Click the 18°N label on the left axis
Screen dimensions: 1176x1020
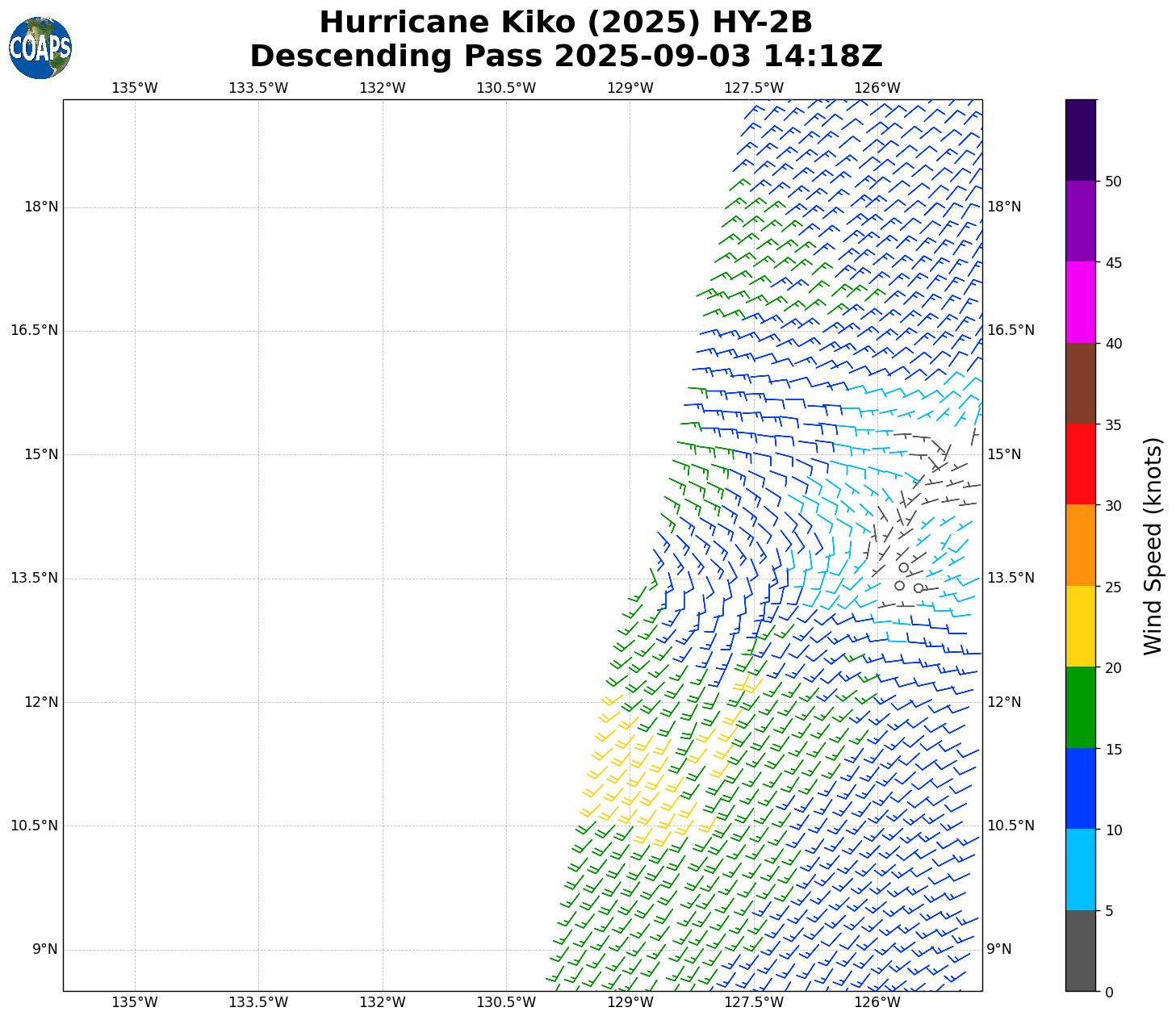pos(41,207)
